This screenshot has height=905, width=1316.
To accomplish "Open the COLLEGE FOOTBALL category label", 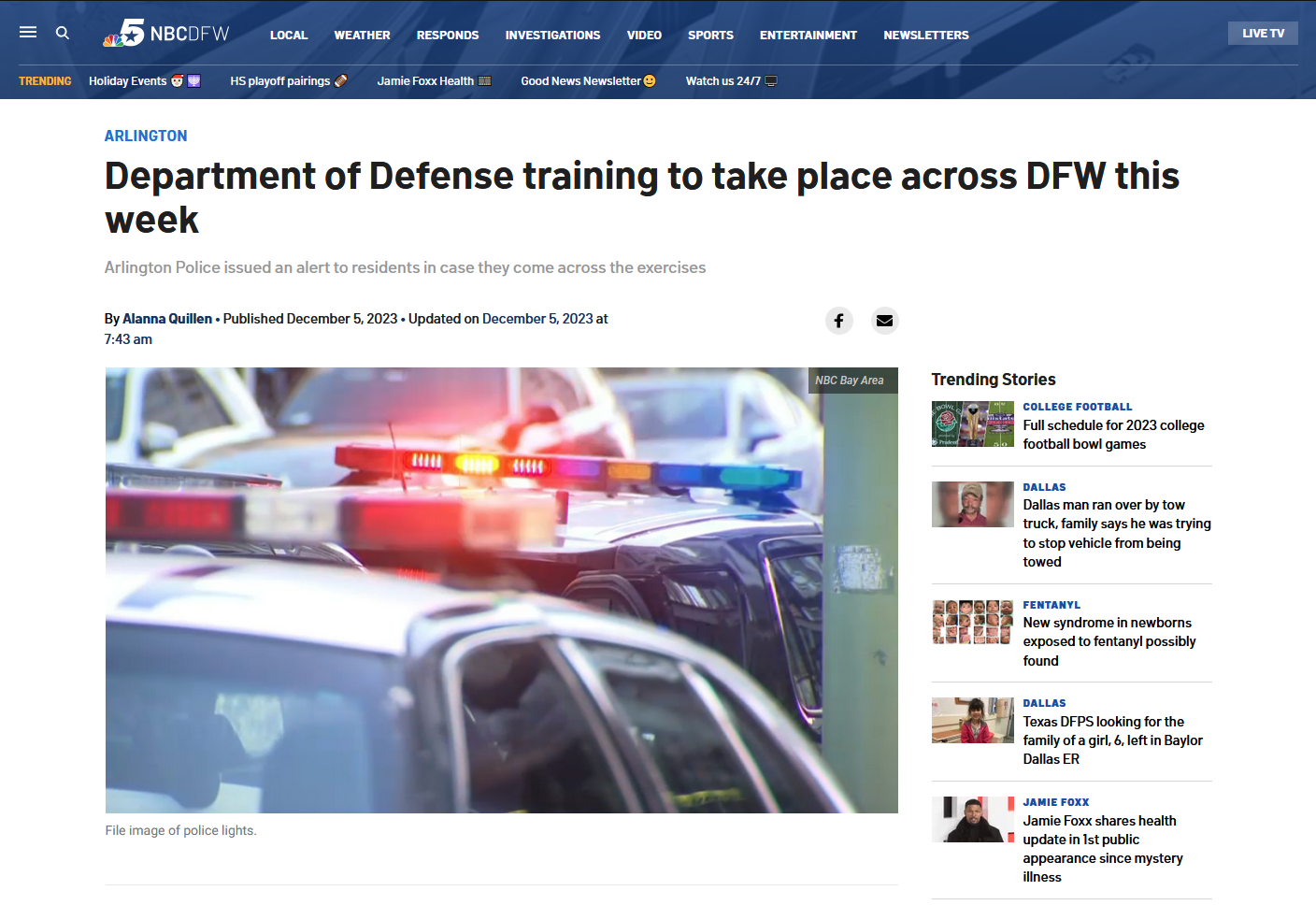I will [x=1078, y=407].
